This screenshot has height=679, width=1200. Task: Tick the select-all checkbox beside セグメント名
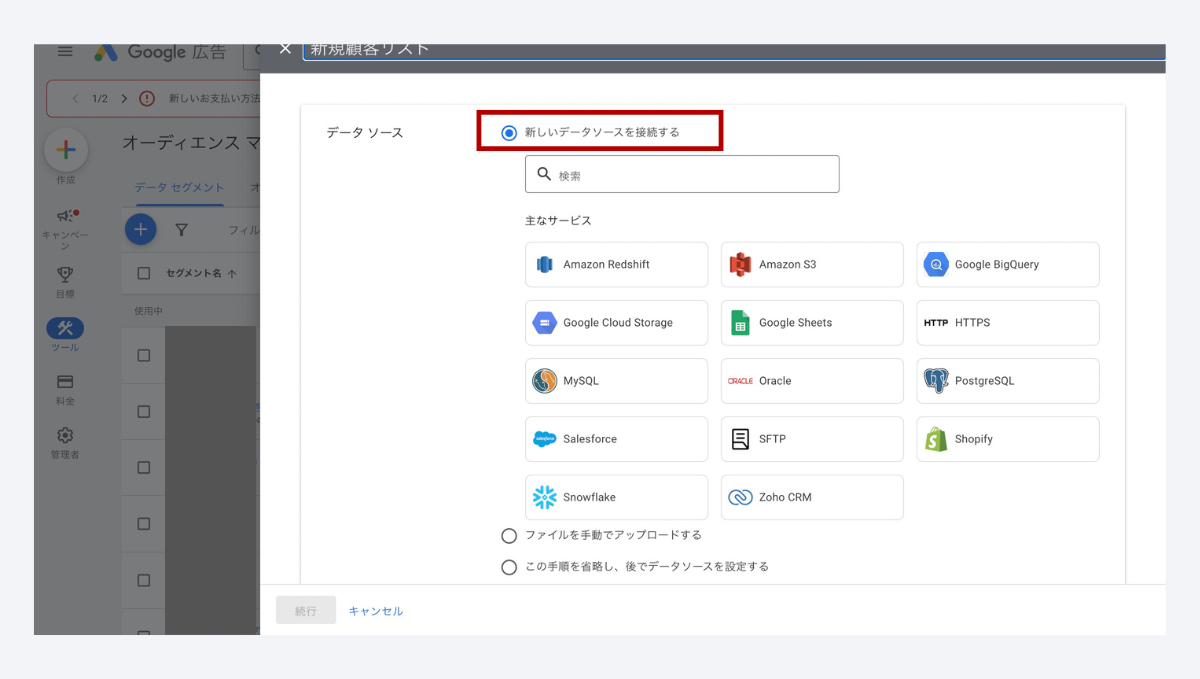pos(144,273)
